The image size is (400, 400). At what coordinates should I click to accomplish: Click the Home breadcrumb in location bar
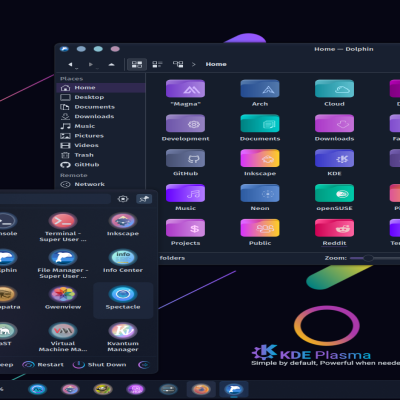216,64
